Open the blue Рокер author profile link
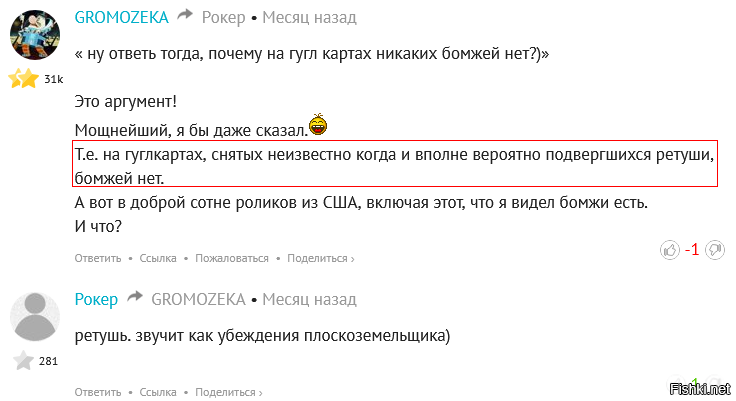 (x=96, y=299)
